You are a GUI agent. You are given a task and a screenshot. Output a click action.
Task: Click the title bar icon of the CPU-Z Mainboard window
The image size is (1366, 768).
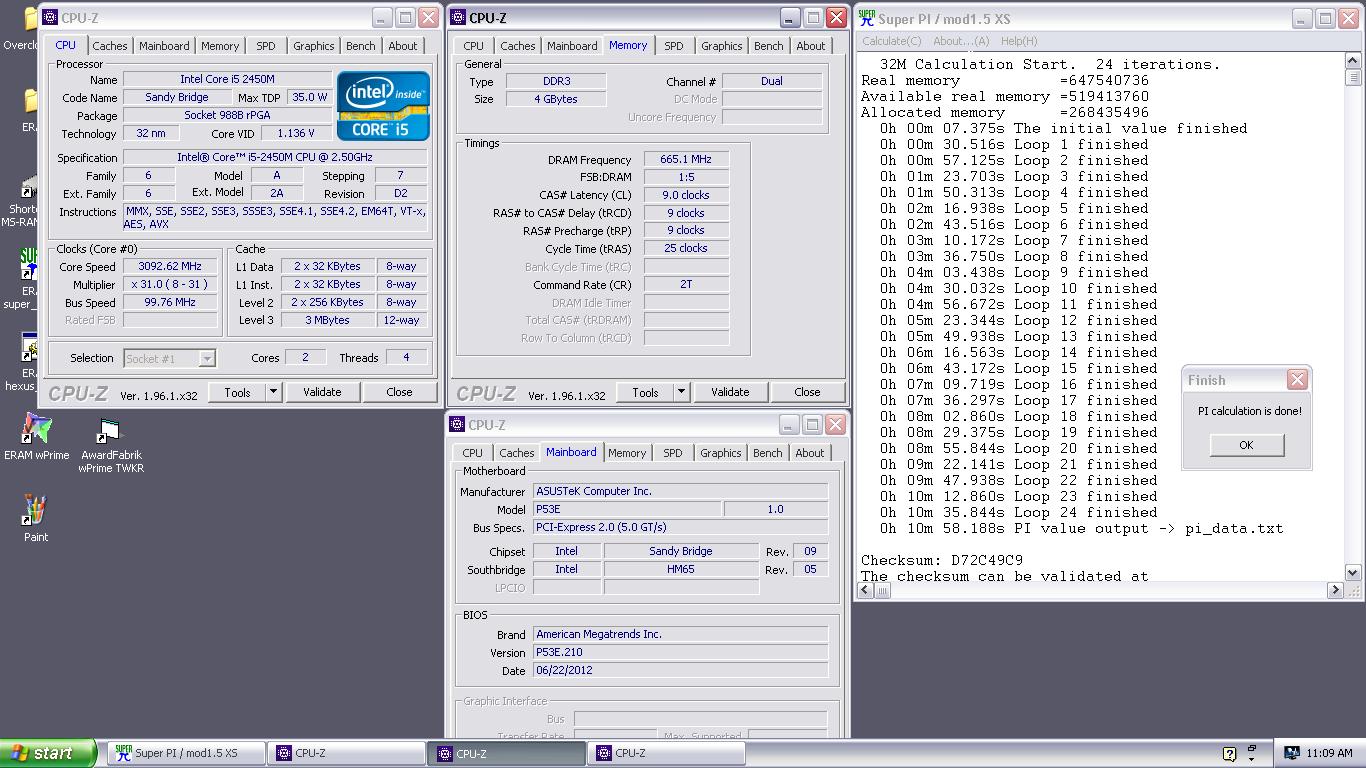coord(457,425)
